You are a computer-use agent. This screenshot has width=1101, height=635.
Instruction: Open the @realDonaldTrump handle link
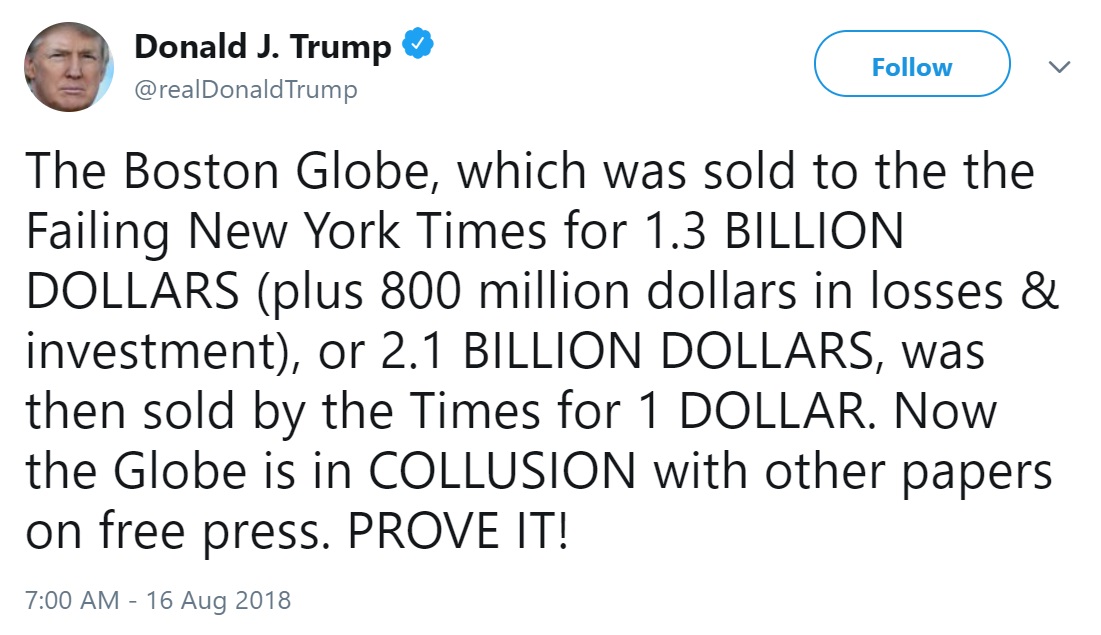244,90
